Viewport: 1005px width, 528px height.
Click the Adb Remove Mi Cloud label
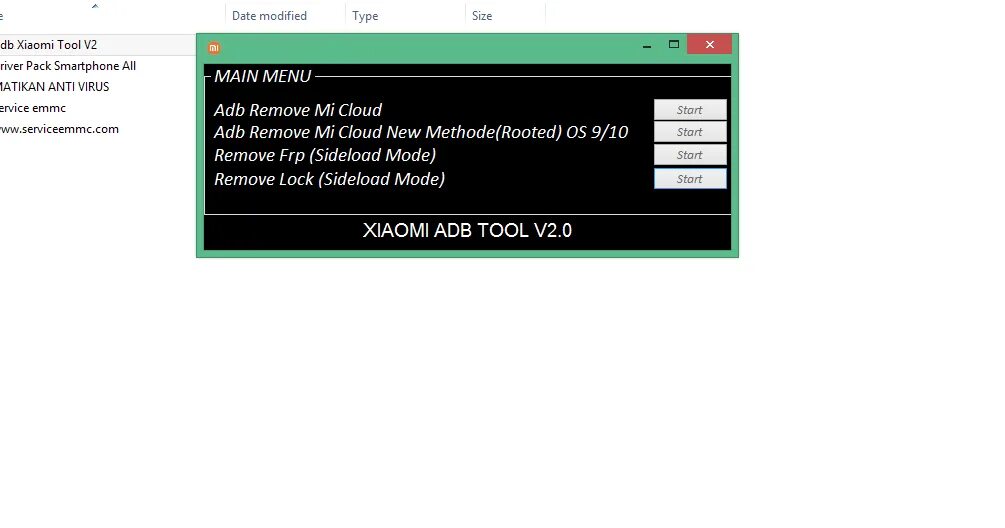click(x=298, y=110)
